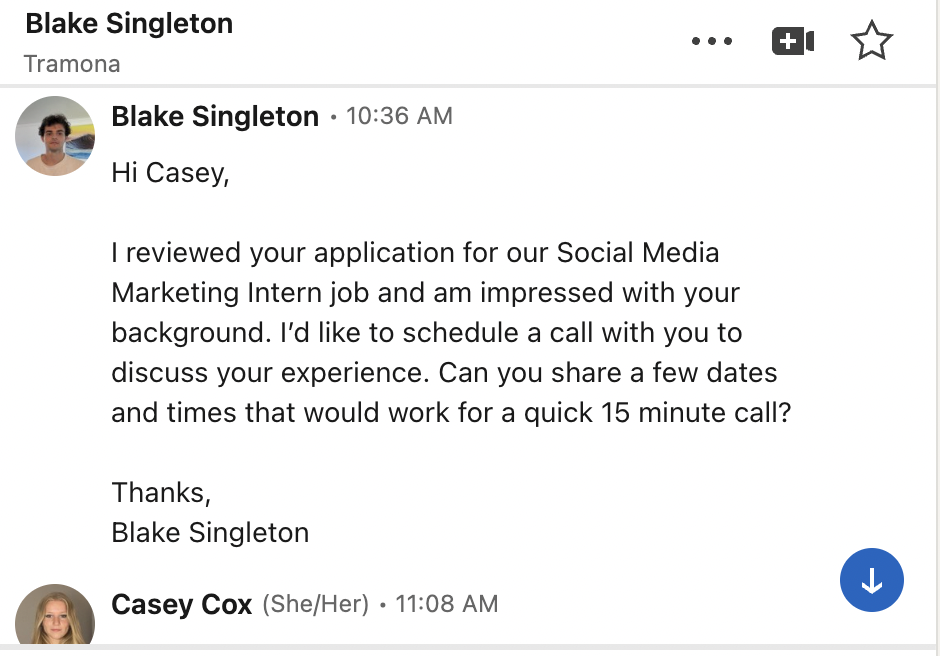Viewport: 940px width, 656px height.
Task: Open the three-dot conversation options menu
Action: (712, 41)
